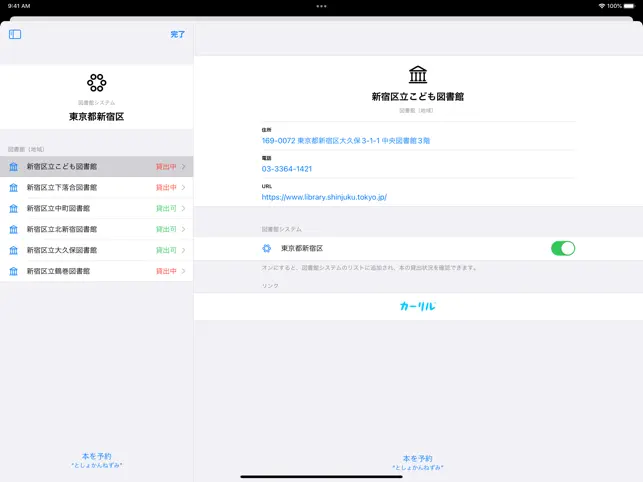Click green 貸出可 status on 大久保図書館 row

[166, 250]
